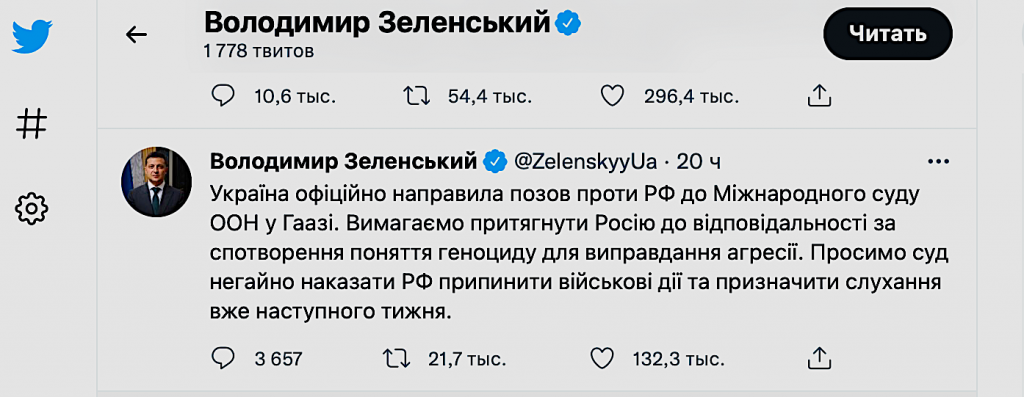Reply to the tweet with 3 657 replies
This screenshot has width=1024, height=397.
pos(223,357)
